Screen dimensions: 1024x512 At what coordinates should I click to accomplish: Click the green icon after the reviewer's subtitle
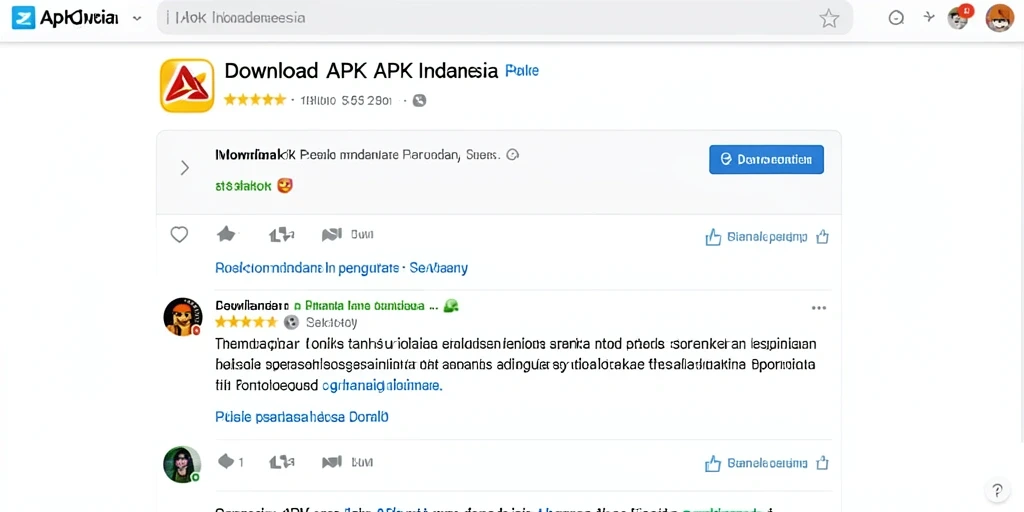[x=451, y=305]
